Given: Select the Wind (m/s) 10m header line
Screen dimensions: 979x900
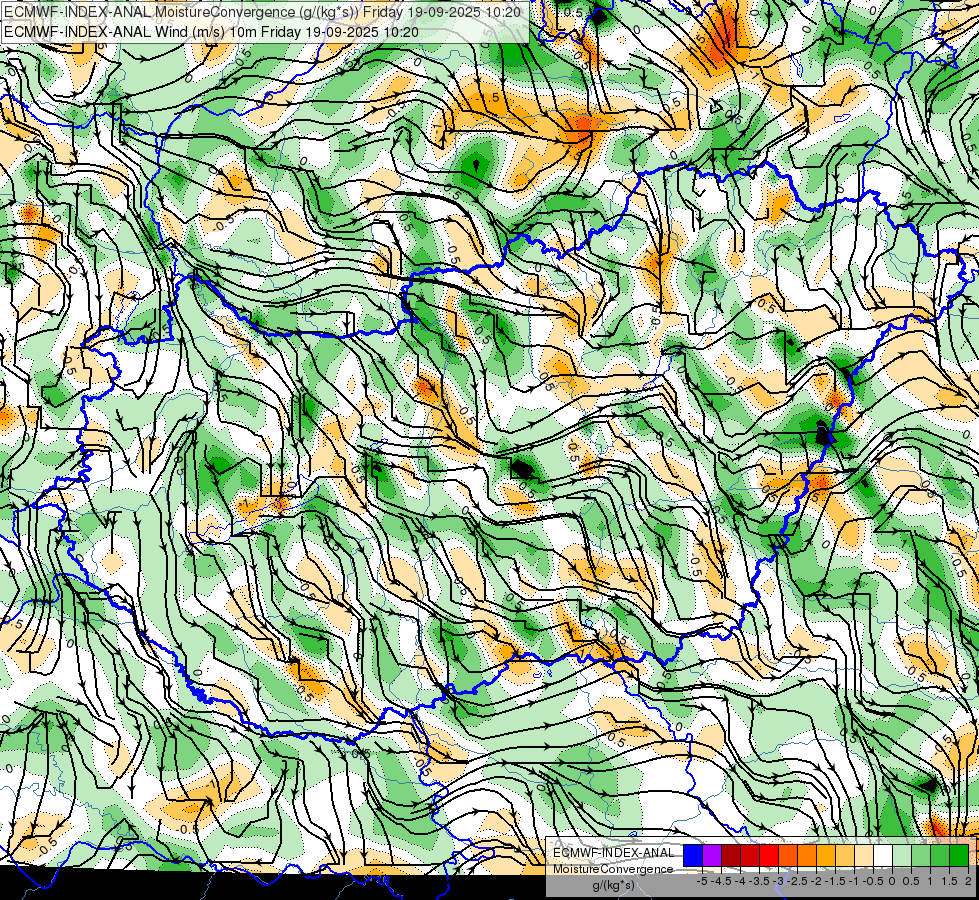Looking at the screenshot, I should tap(210, 31).
